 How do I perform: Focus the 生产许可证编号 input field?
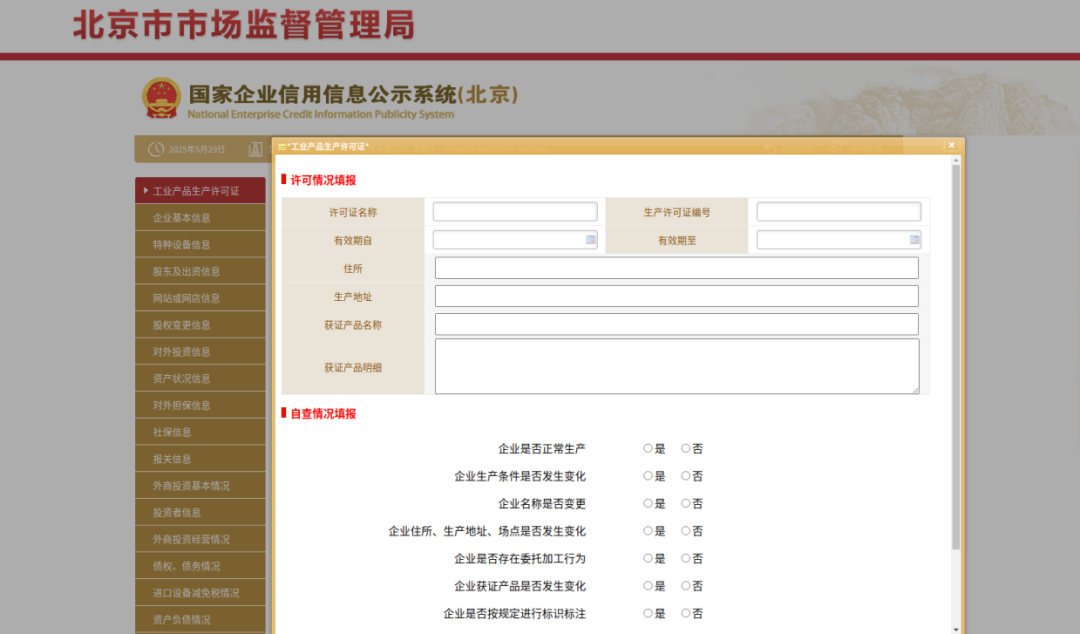coord(839,212)
